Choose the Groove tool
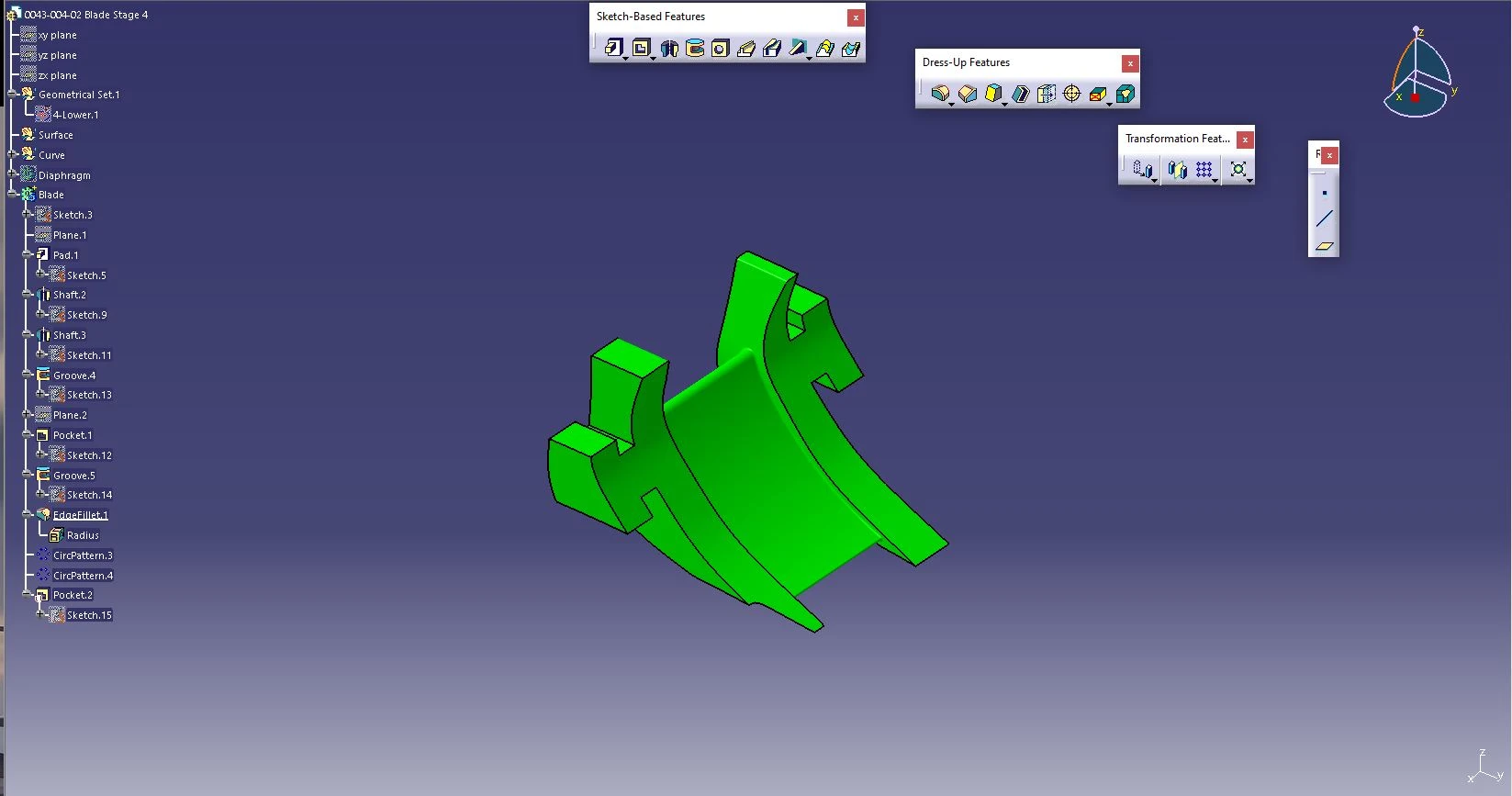The width and height of the screenshot is (1512, 796). pyautogui.click(x=695, y=49)
